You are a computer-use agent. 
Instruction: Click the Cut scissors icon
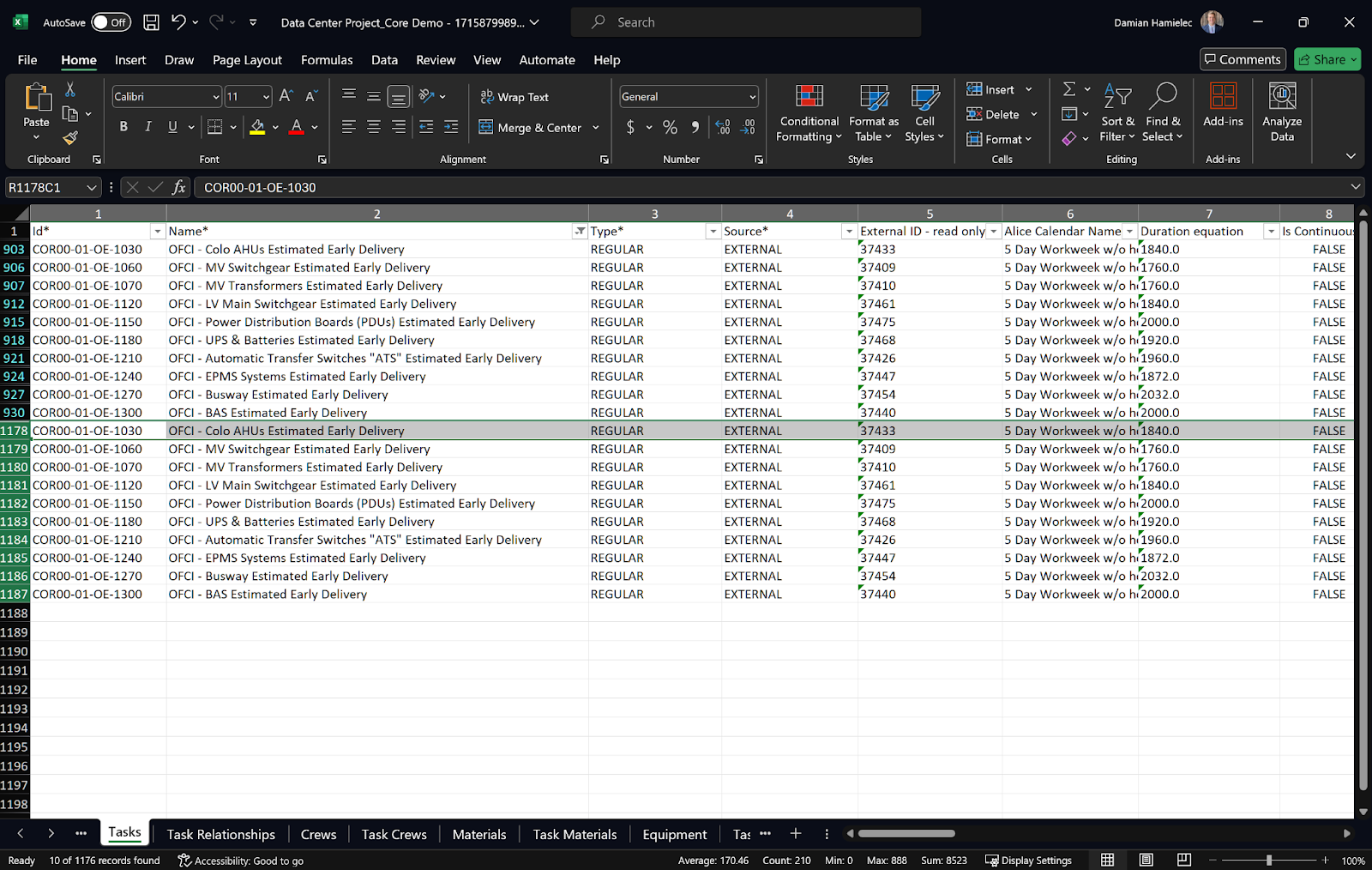(x=70, y=89)
